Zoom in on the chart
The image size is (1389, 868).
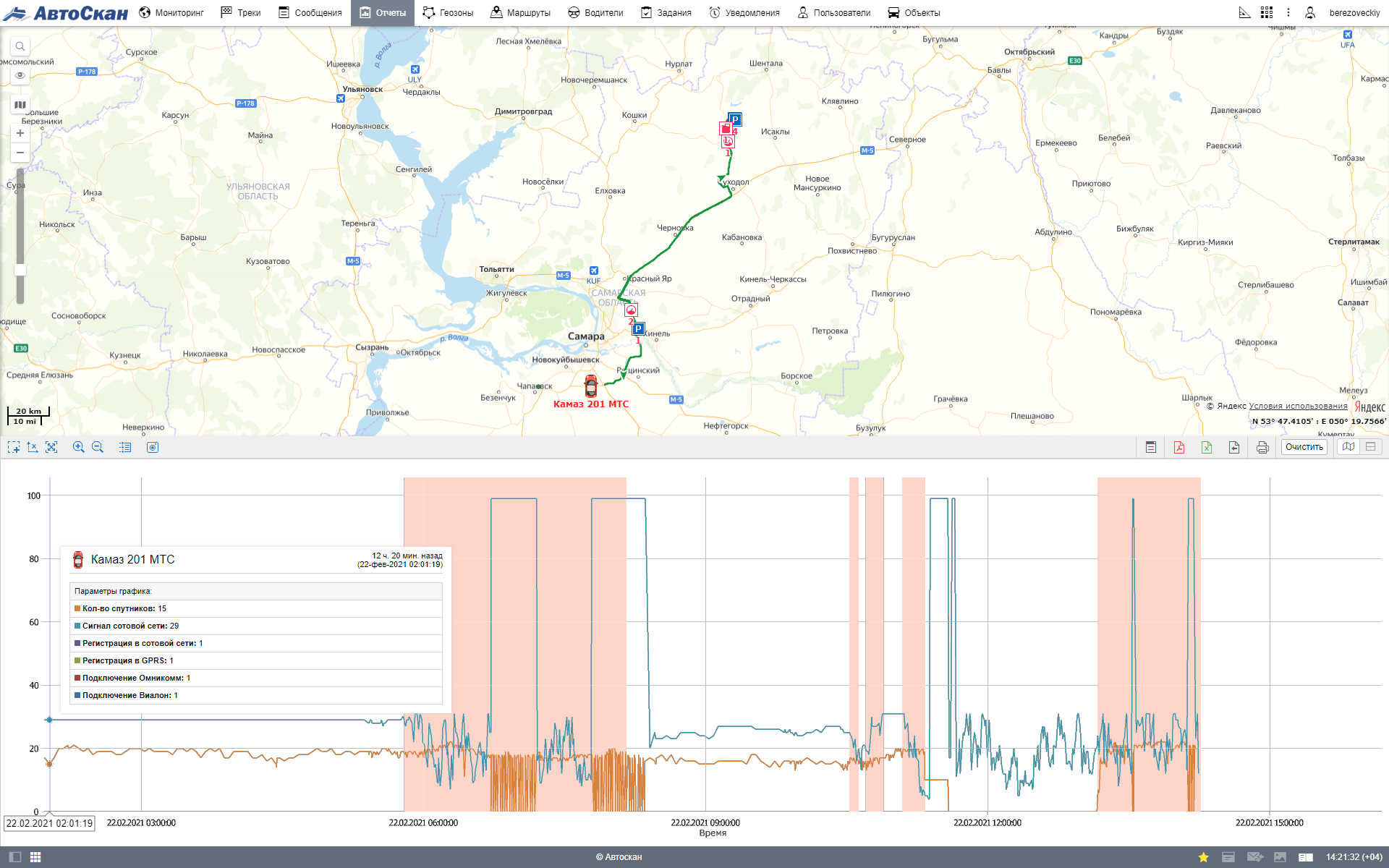point(79,447)
